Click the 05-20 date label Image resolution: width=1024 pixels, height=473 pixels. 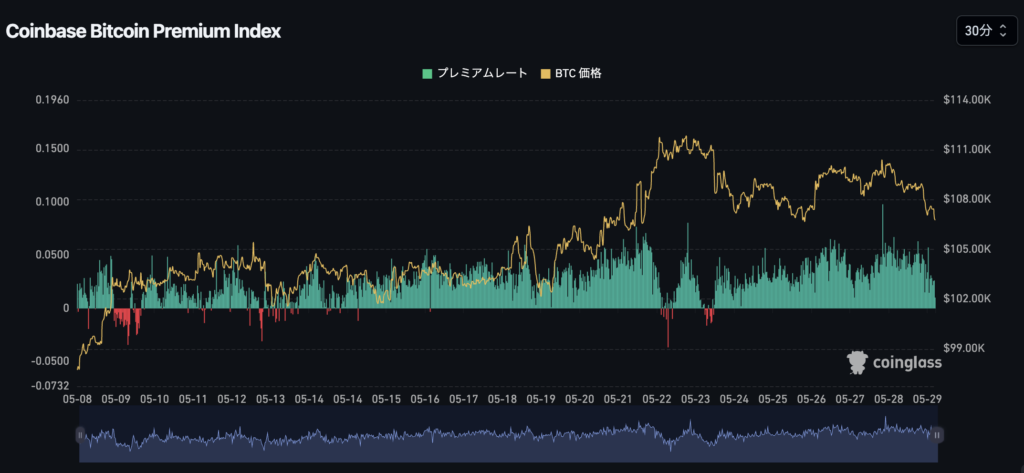pos(579,398)
